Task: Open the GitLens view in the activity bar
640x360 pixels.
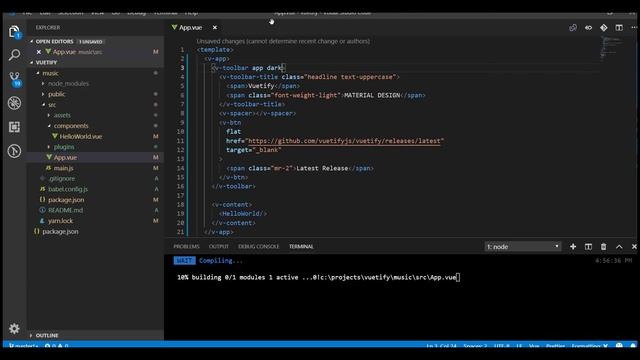Action: (x=14, y=151)
